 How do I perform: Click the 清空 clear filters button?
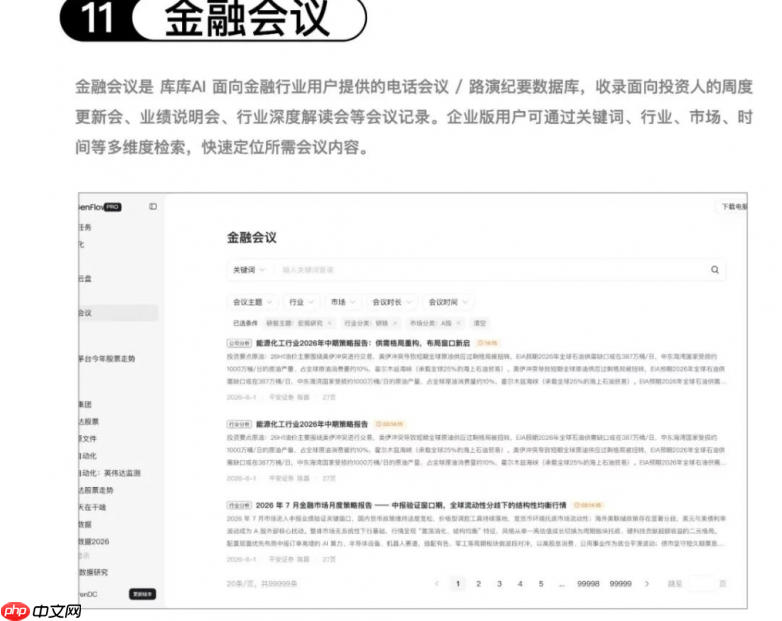tap(480, 323)
